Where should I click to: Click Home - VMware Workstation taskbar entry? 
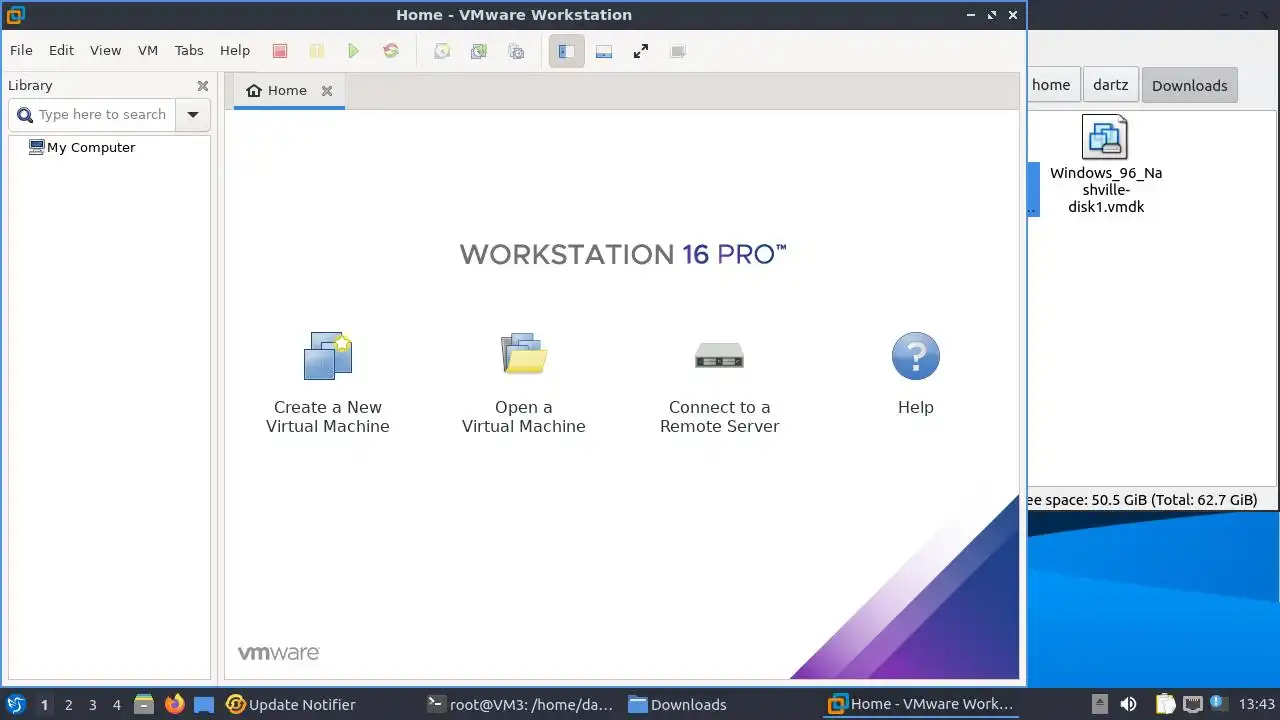tap(922, 704)
